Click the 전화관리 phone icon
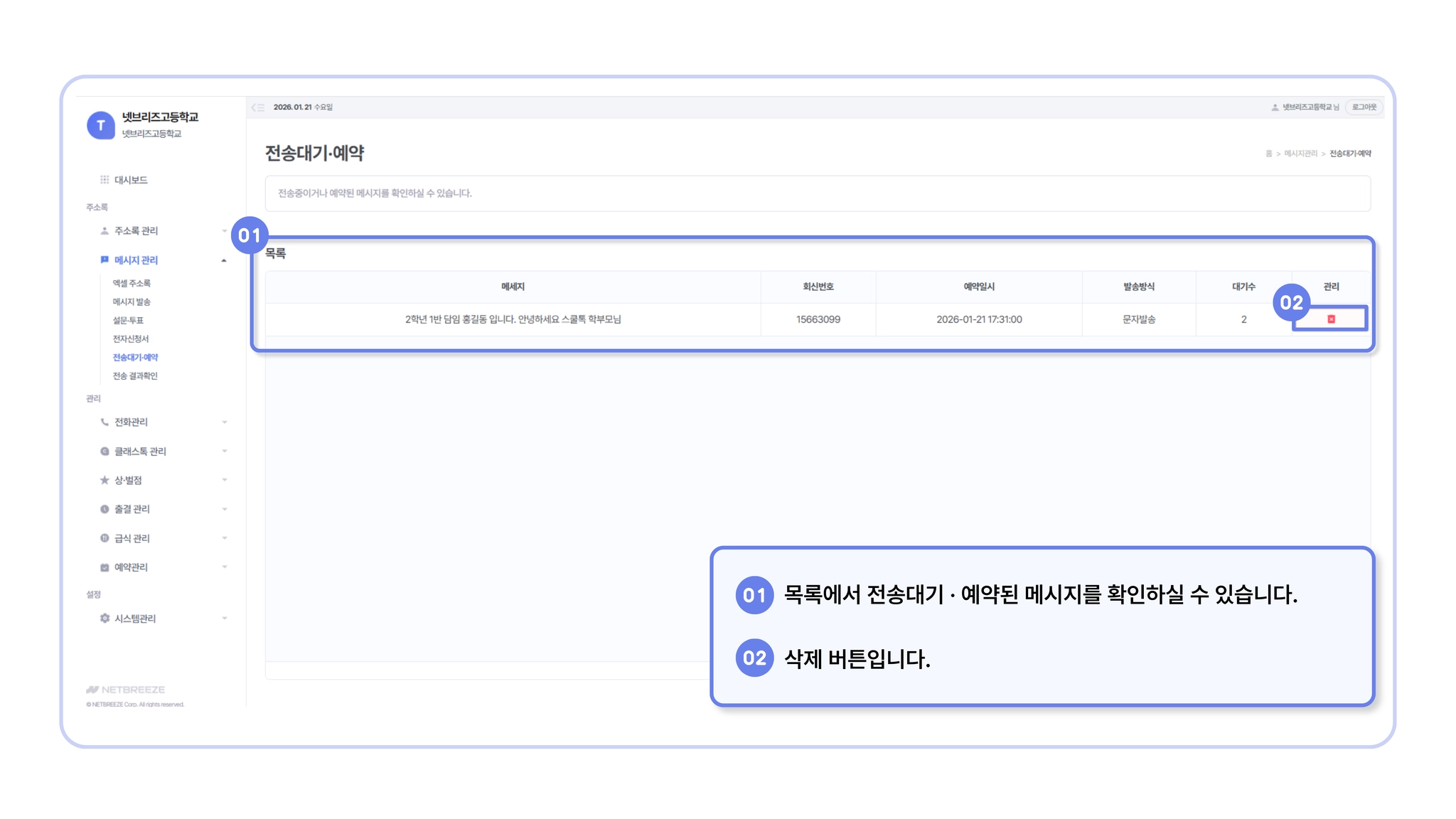Viewport: 1456px width, 819px height. coord(105,422)
